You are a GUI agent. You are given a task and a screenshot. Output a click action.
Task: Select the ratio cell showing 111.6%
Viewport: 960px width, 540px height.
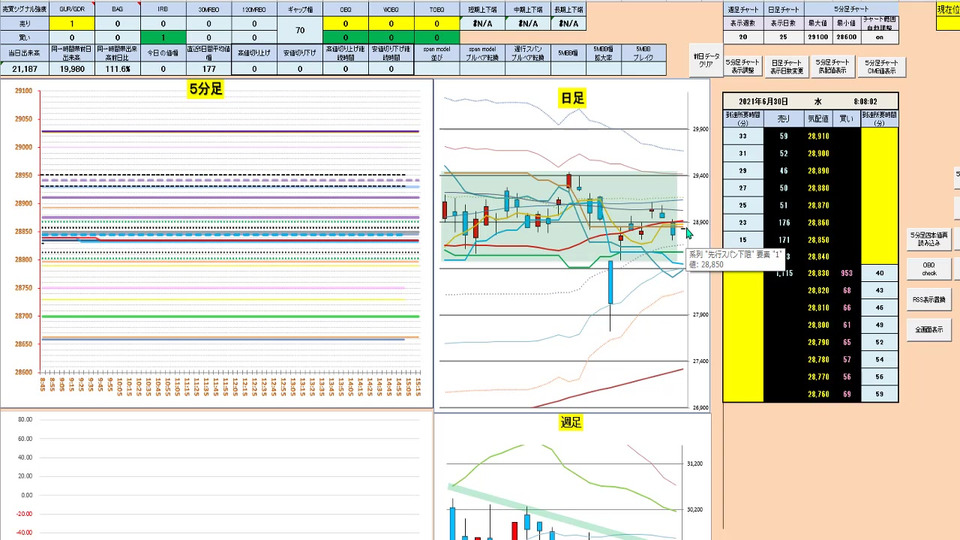tap(118, 69)
